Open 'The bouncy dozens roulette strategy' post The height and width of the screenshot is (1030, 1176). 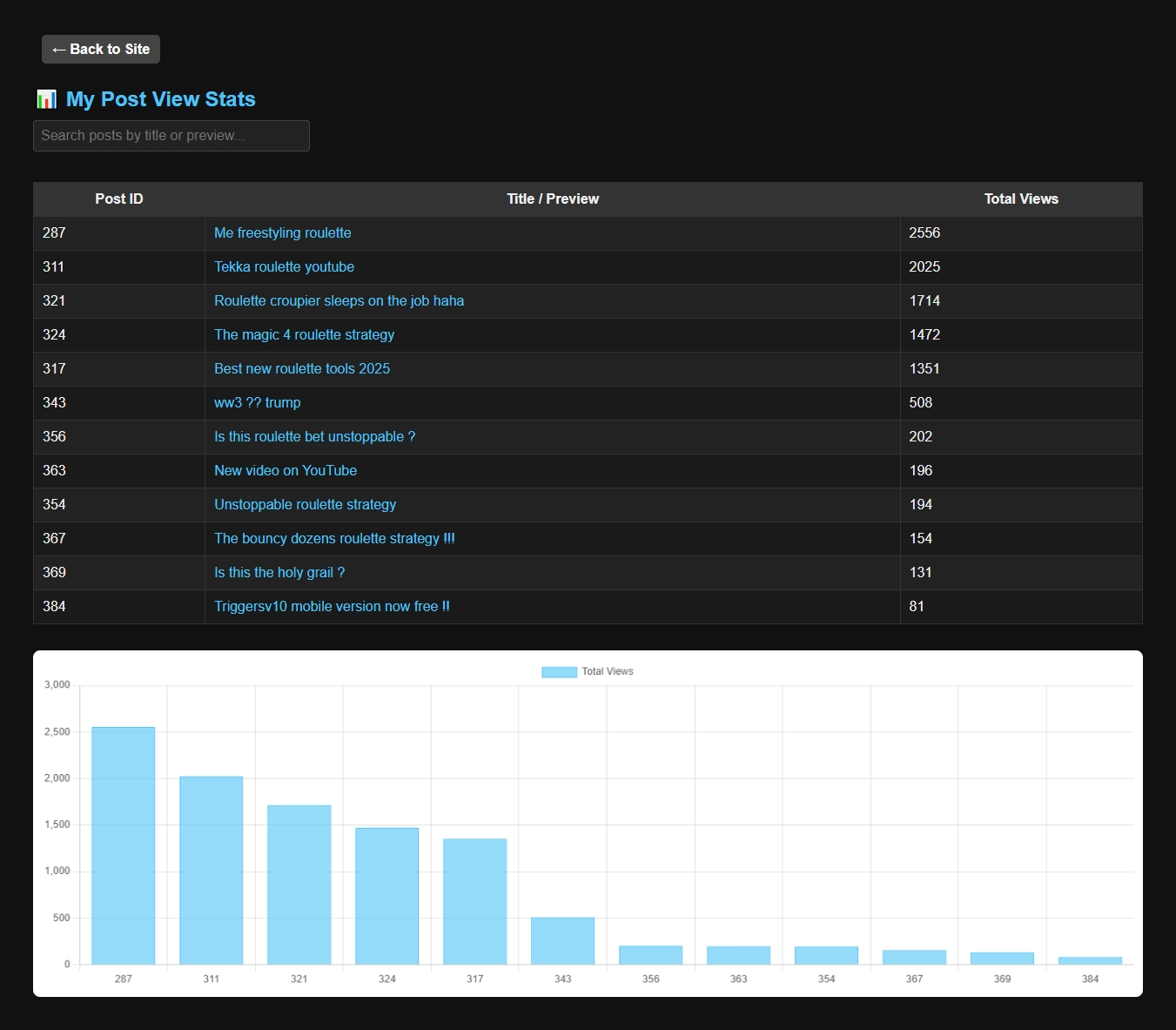334,539
